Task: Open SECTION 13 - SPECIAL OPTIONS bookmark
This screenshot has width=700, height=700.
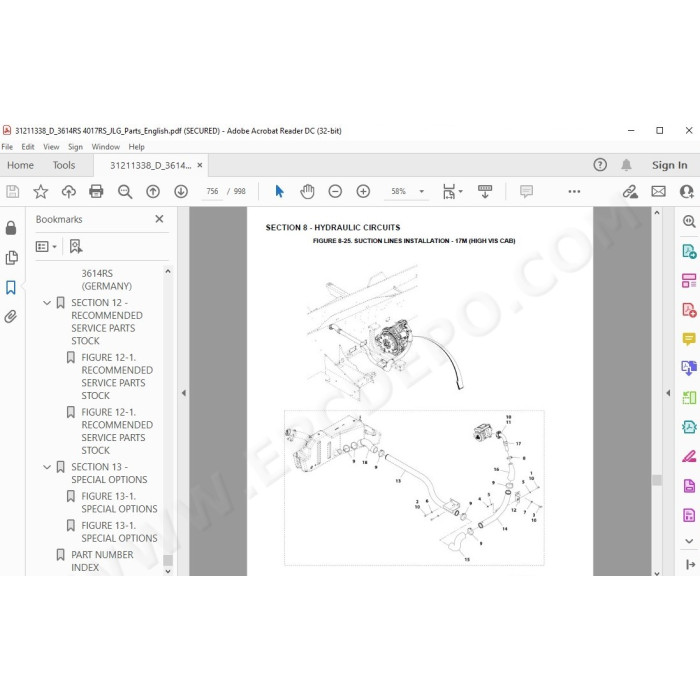Action: pos(109,473)
